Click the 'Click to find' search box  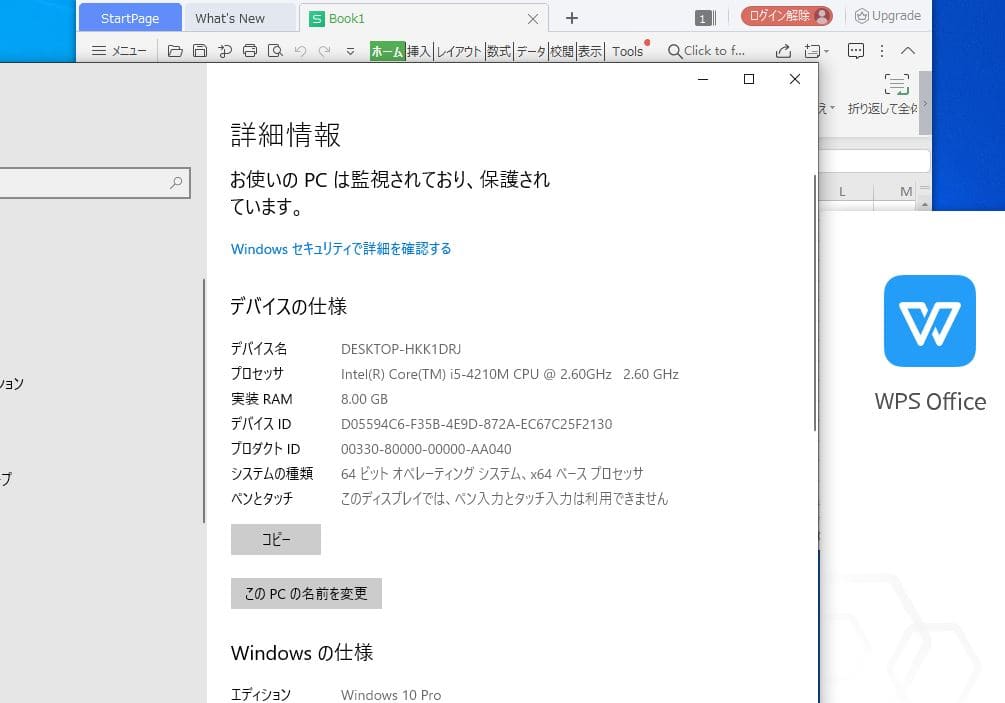tap(706, 51)
